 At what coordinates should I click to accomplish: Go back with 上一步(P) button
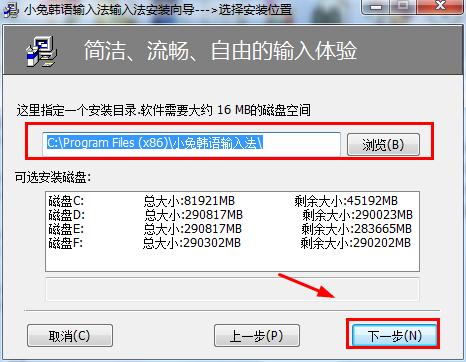click(x=256, y=336)
